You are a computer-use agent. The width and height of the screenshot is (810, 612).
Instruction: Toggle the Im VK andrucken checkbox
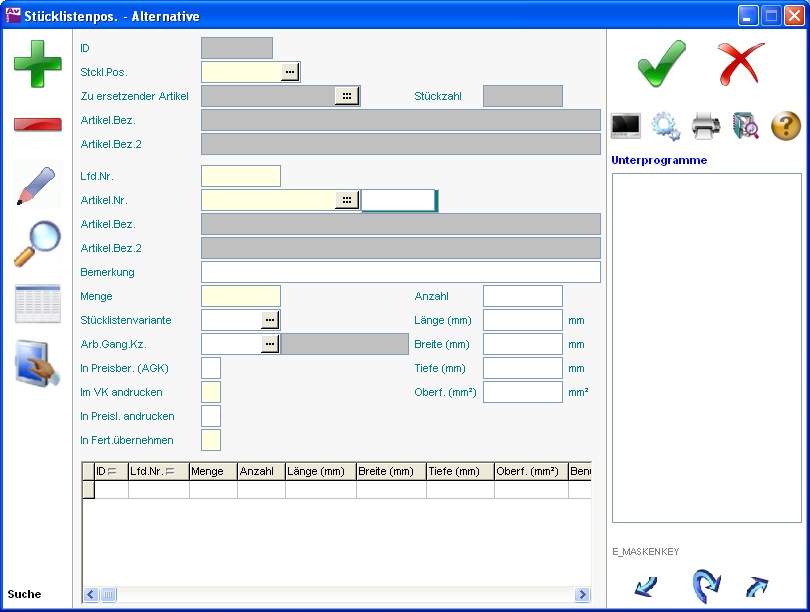[x=211, y=392]
